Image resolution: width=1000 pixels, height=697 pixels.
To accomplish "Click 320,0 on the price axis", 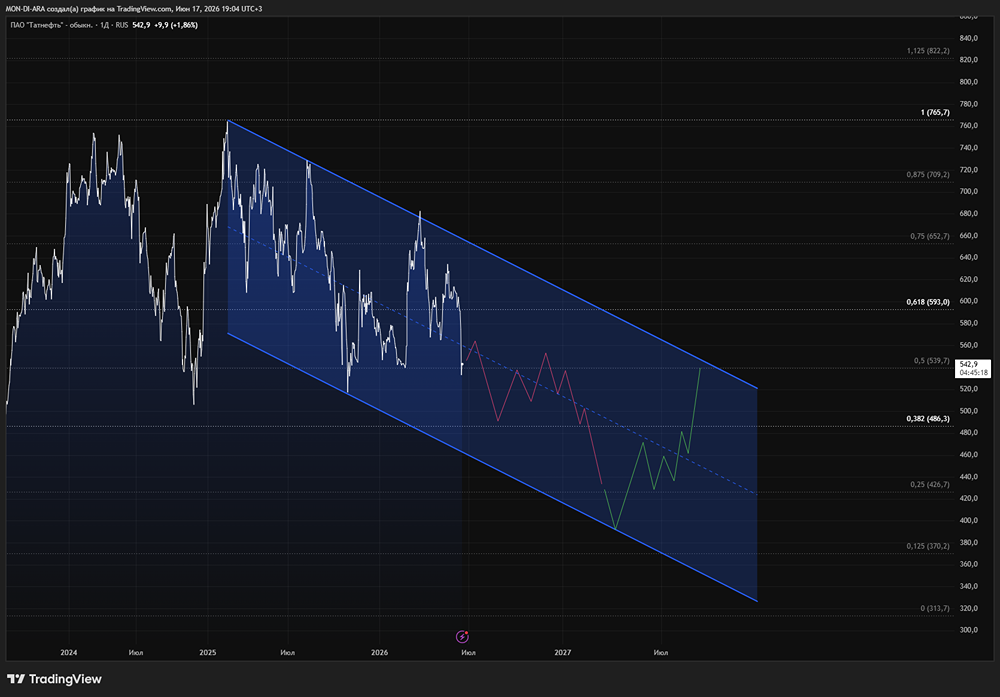I will 968,608.
